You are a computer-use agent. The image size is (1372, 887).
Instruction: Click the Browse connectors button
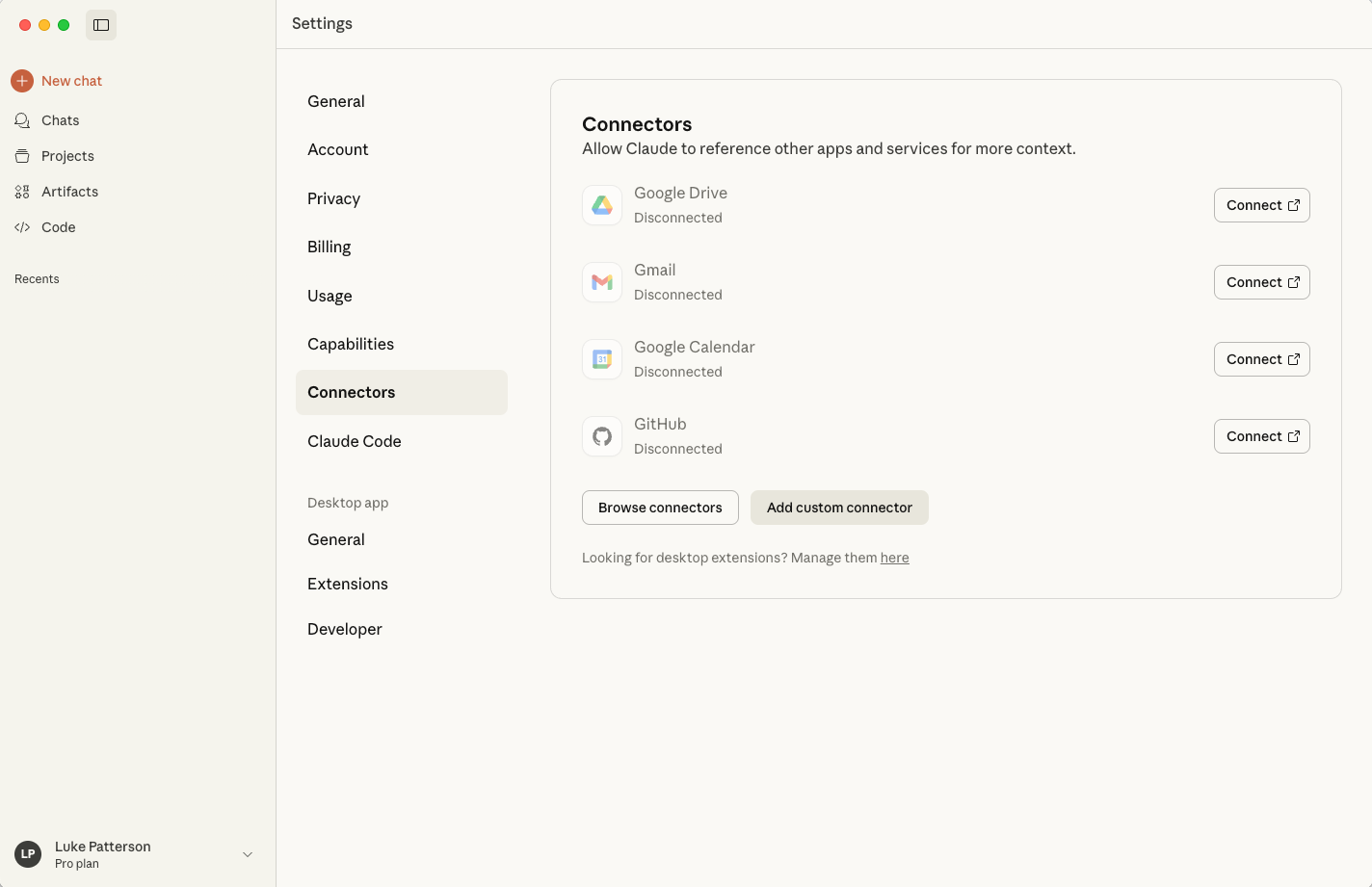(660, 508)
